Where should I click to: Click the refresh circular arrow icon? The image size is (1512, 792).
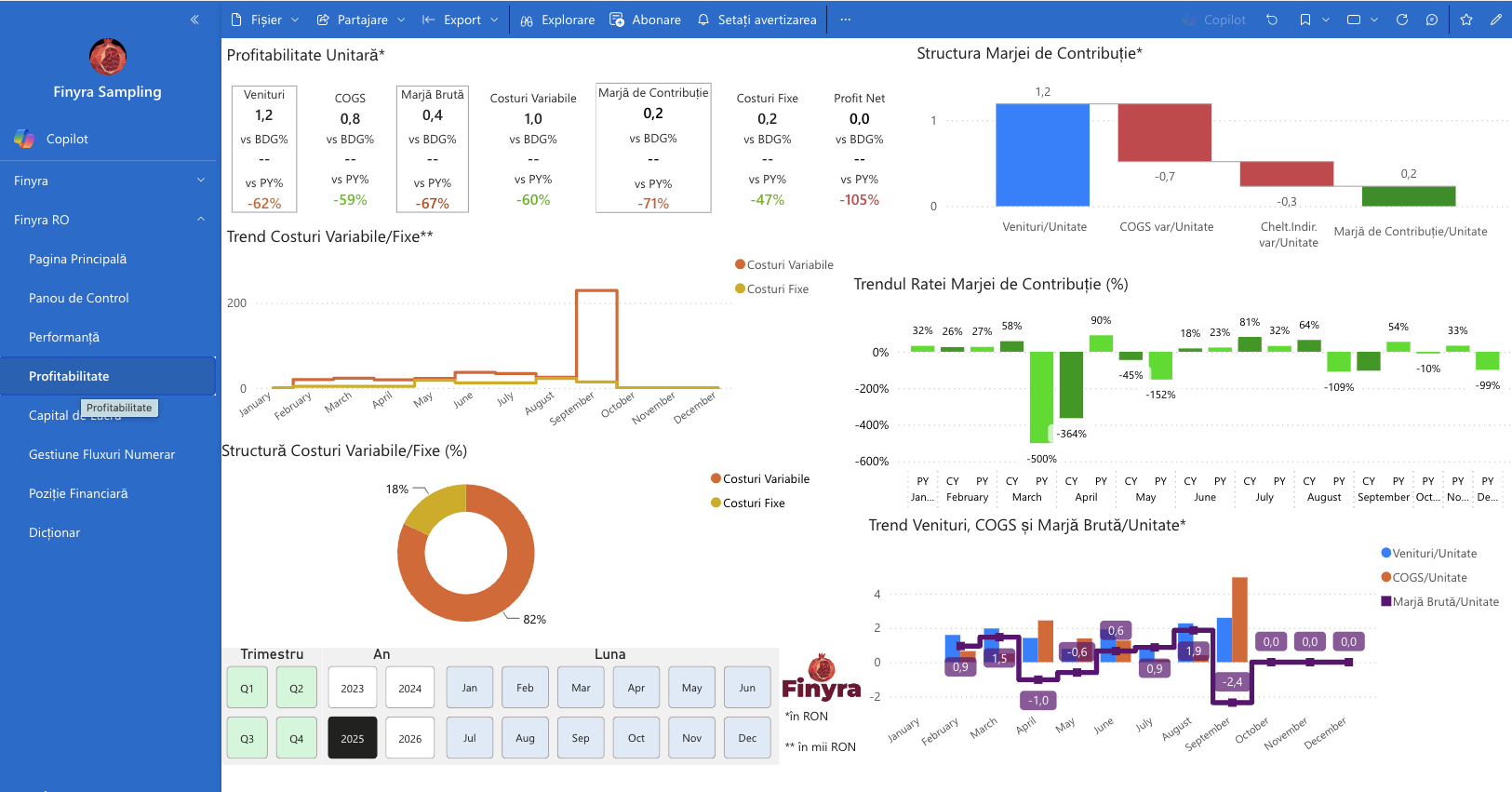point(1402,20)
